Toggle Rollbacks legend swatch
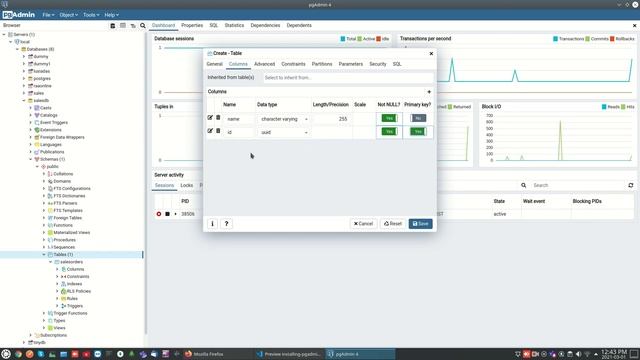The image size is (640, 360). (612, 39)
